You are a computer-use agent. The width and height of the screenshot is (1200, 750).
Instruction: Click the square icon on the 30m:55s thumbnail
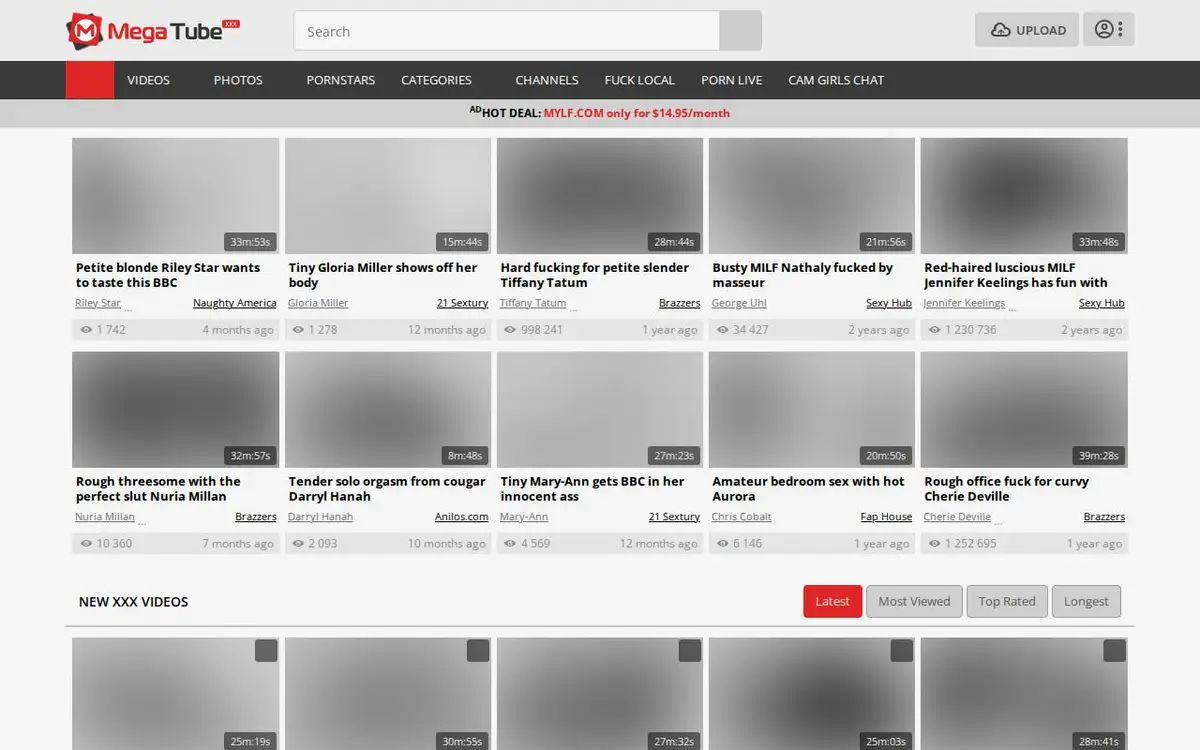(478, 651)
